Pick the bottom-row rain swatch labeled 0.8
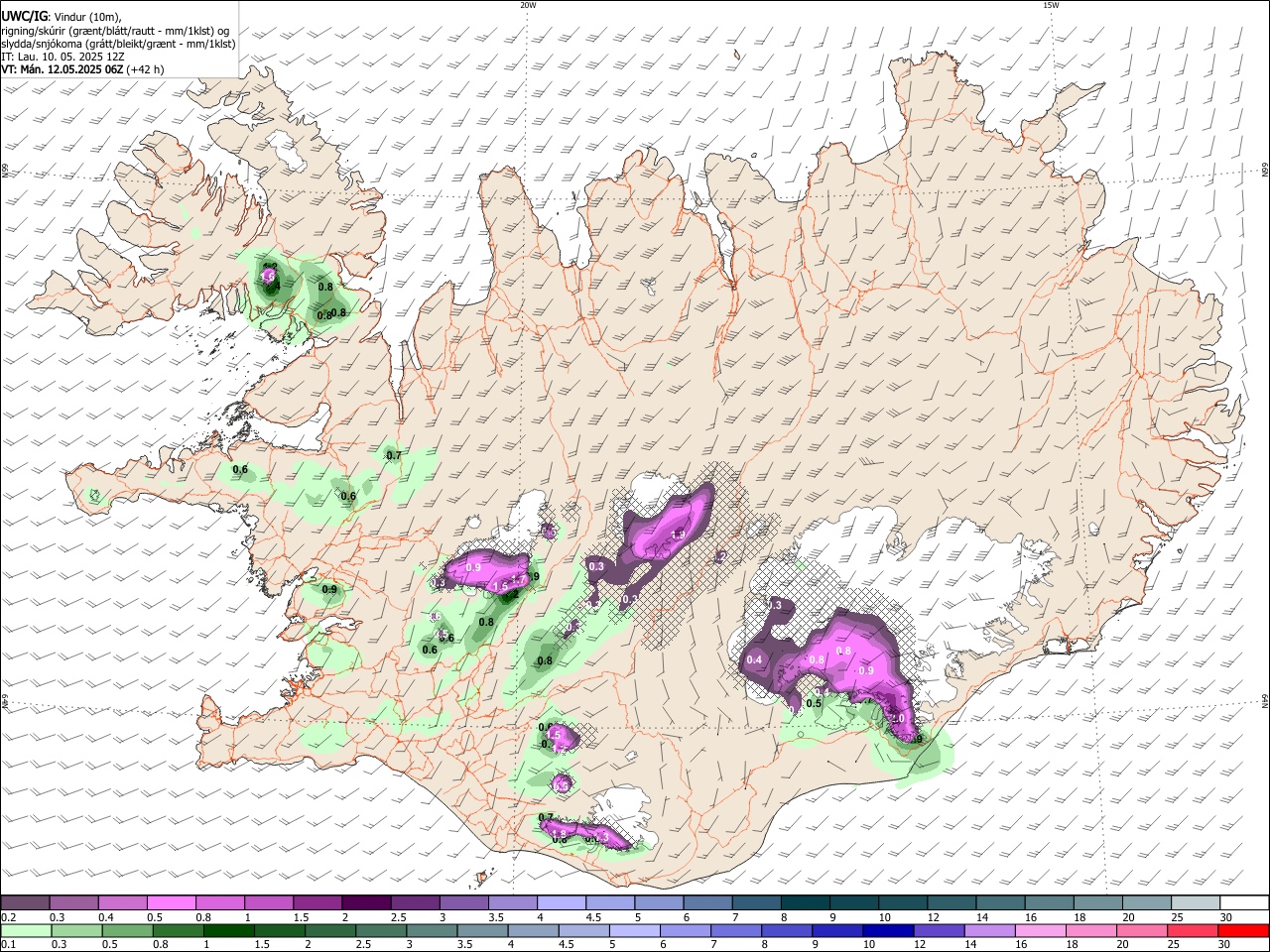The height and width of the screenshot is (952, 1270). [179, 930]
